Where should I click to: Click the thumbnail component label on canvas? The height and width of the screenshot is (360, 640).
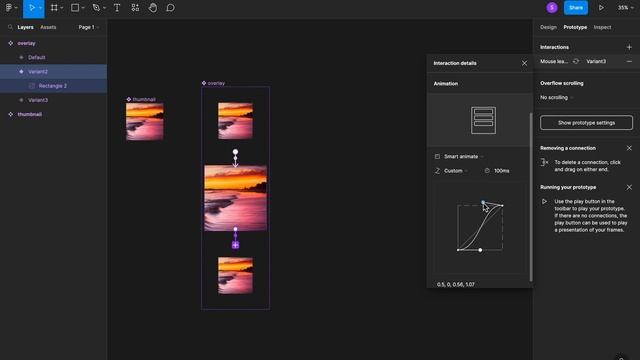tap(144, 99)
